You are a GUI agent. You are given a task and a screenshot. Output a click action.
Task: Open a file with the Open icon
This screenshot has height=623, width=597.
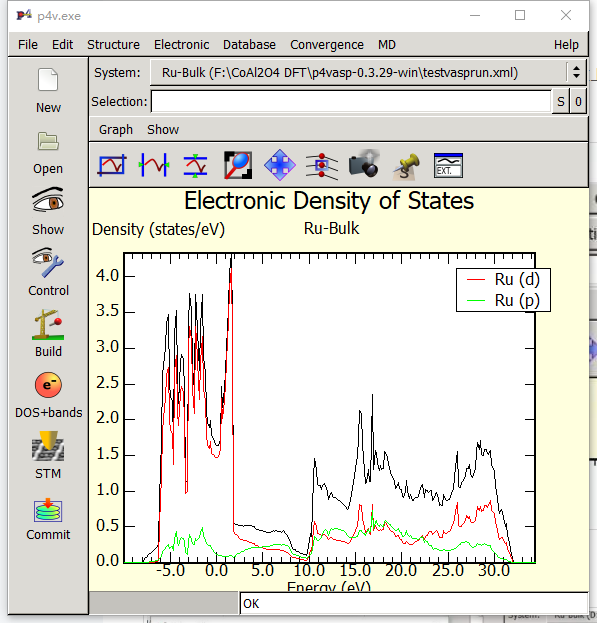point(48,141)
